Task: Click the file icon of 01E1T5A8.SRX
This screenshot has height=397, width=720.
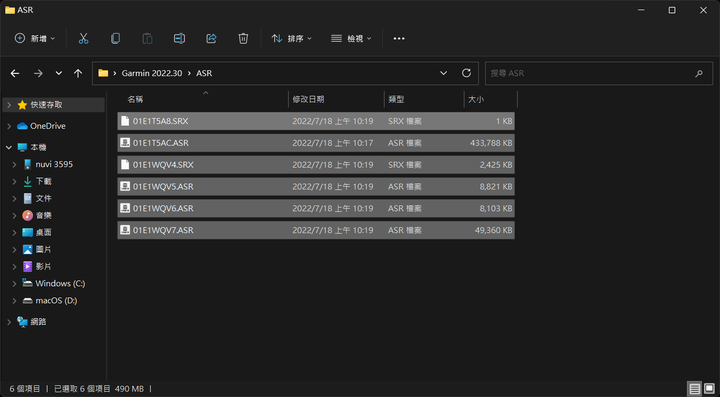Action: tap(125, 121)
